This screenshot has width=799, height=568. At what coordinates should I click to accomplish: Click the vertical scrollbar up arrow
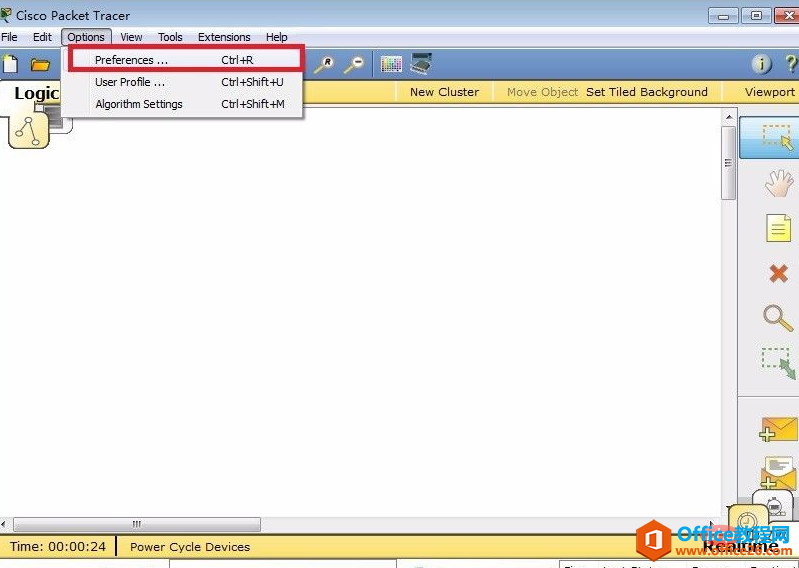tap(729, 117)
